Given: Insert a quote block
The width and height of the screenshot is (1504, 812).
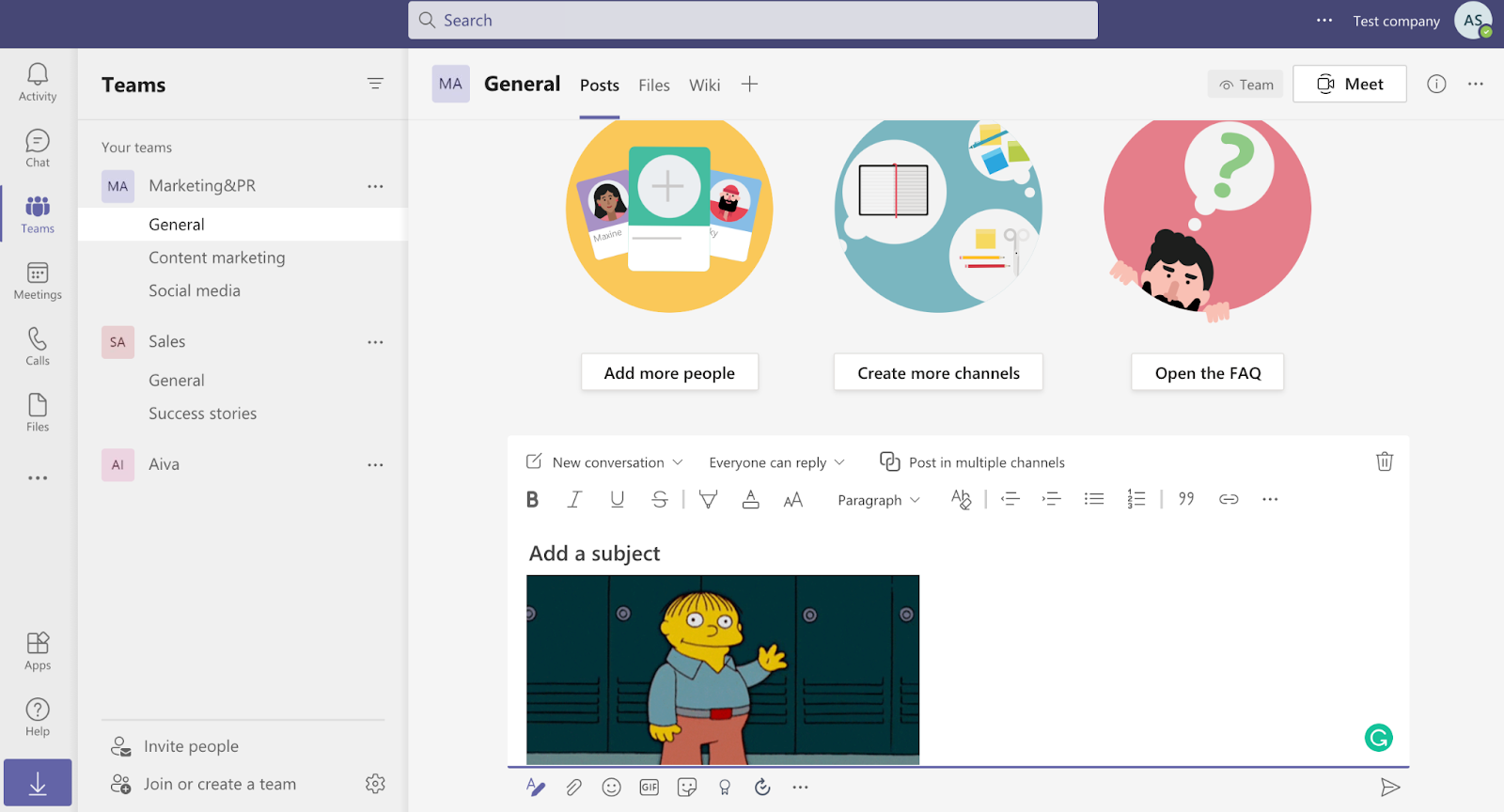Looking at the screenshot, I should tap(1186, 499).
